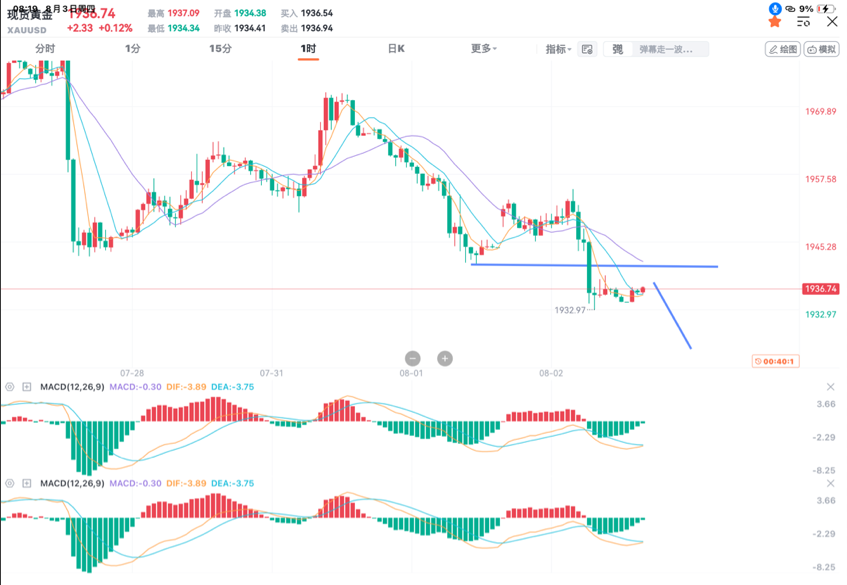This screenshot has height=585, width=847.
Task: Select the 日K chart tab
Action: pos(396,48)
